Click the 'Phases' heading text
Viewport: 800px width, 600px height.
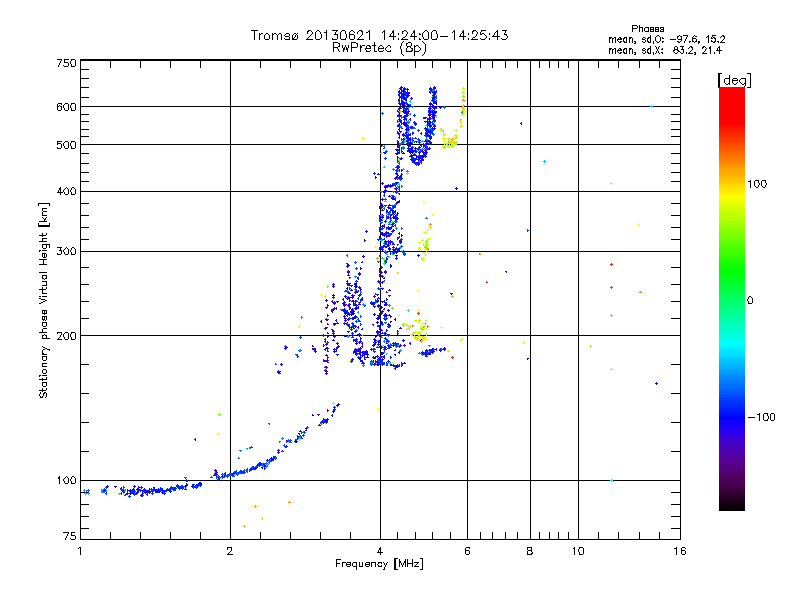(x=647, y=29)
